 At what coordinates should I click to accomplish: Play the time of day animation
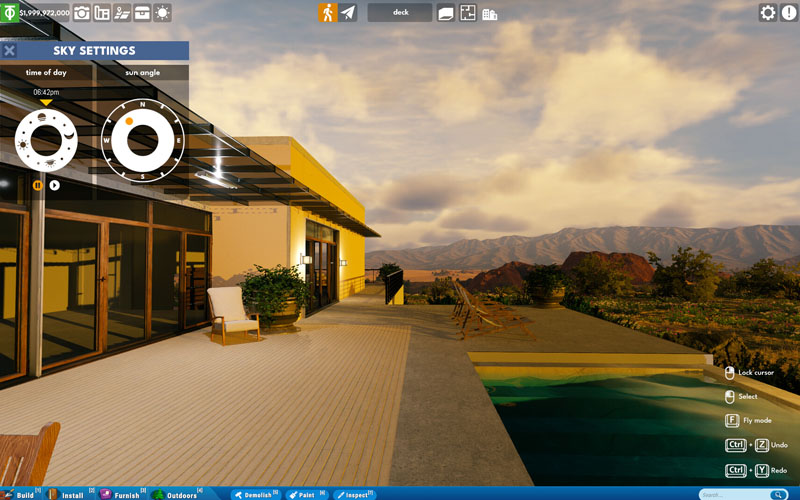pyautogui.click(x=55, y=185)
